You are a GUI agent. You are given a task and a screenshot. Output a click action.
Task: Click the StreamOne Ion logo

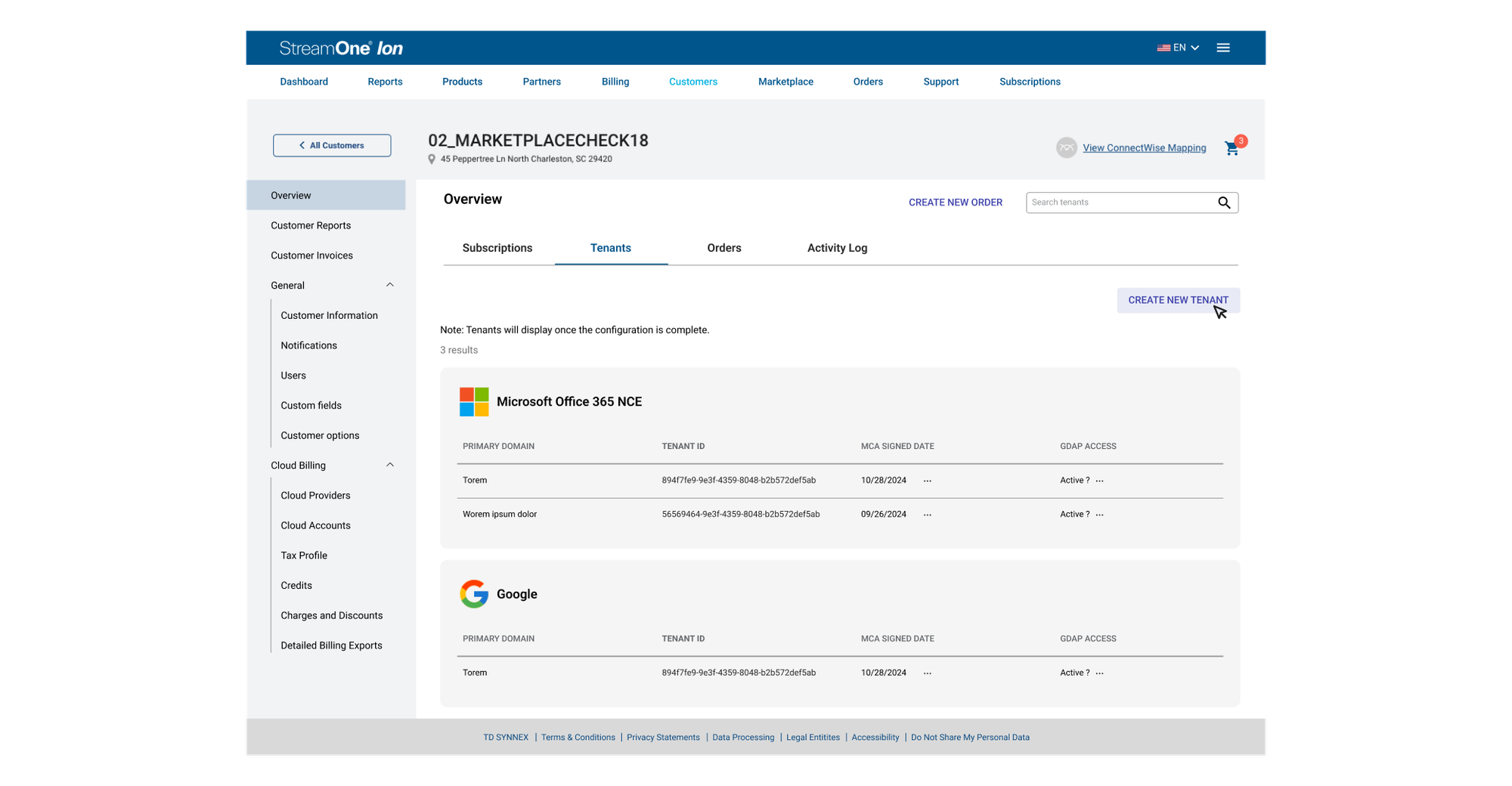[341, 48]
